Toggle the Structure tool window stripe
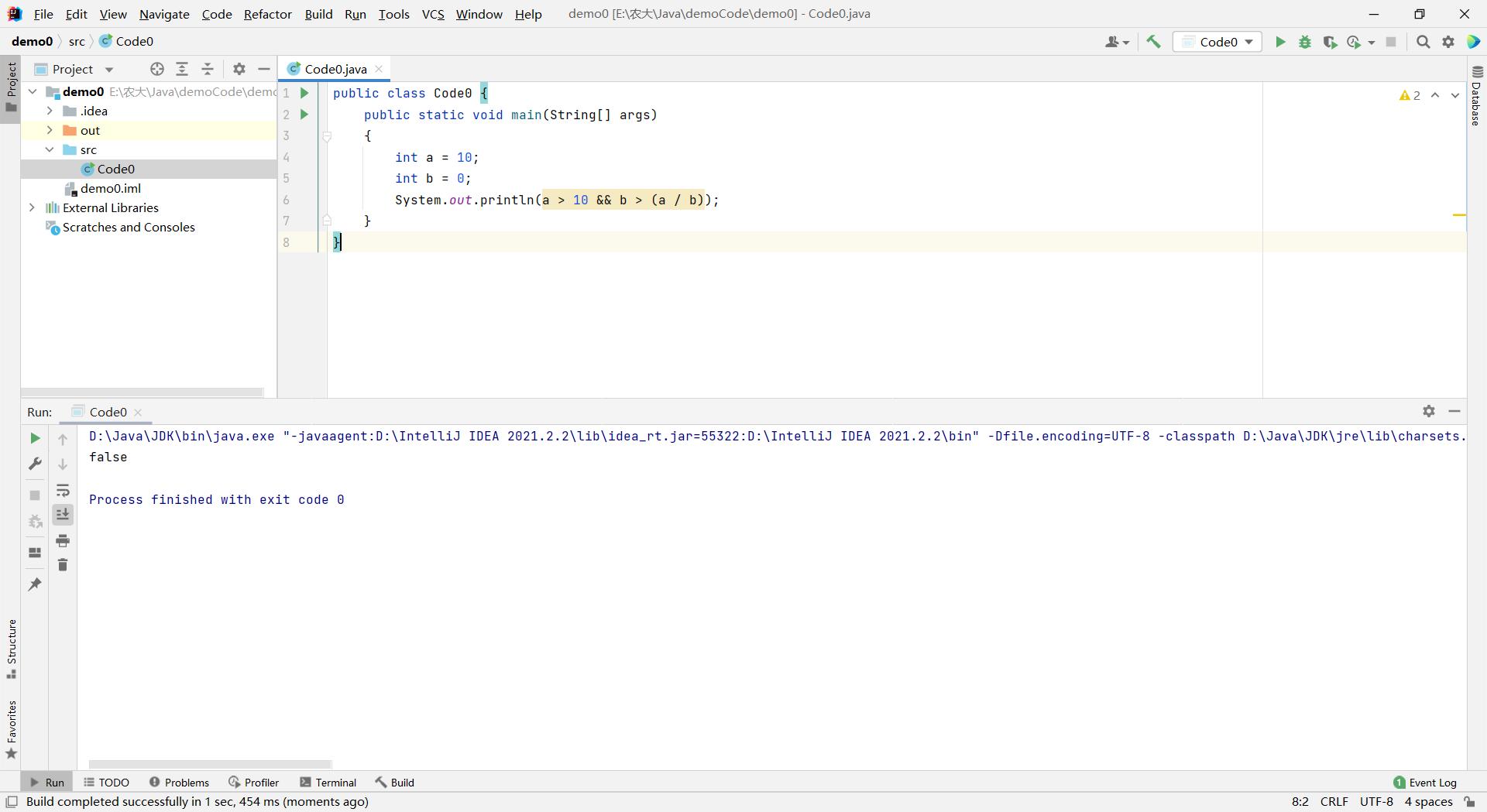1487x812 pixels. [x=12, y=649]
